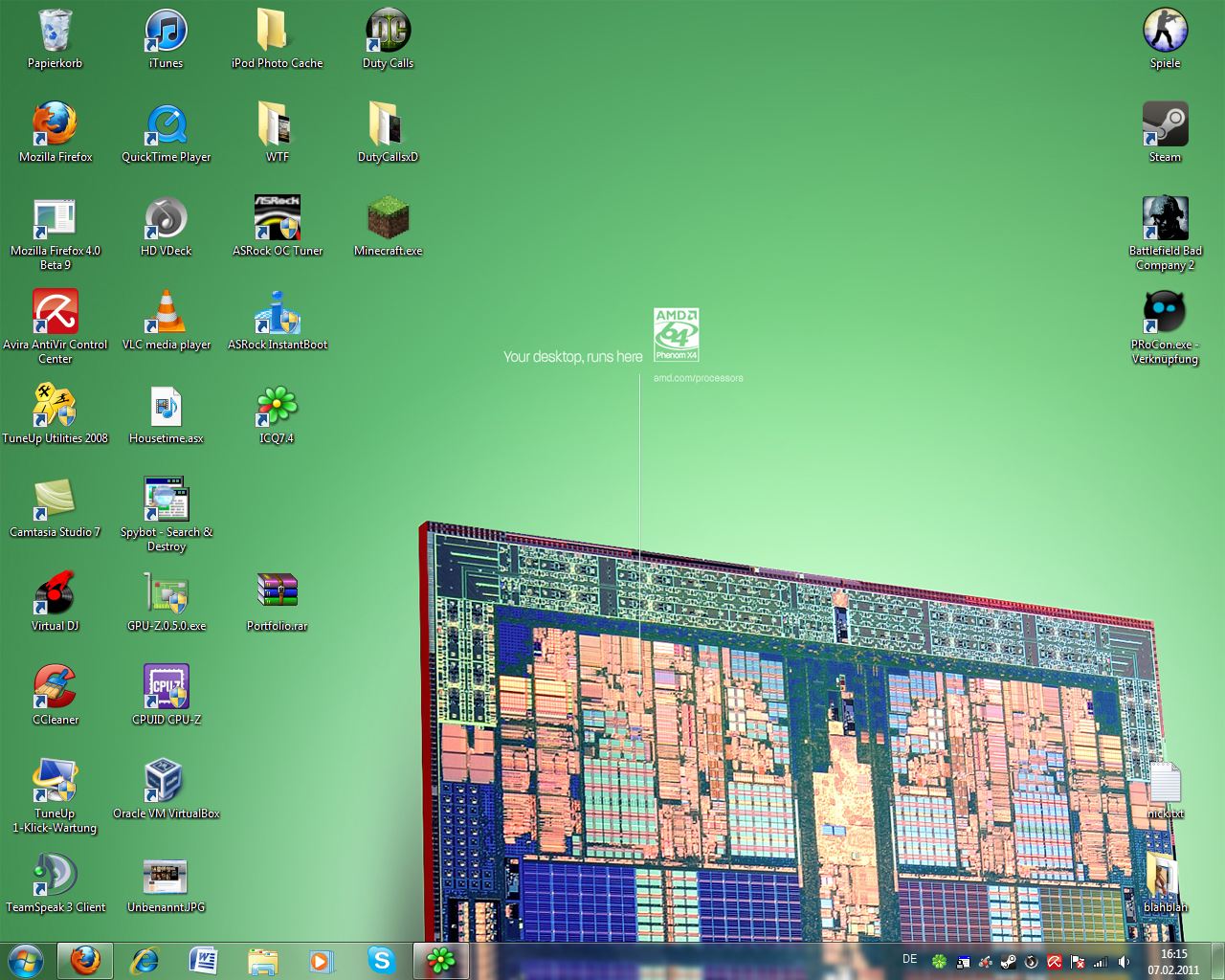Viewport: 1225px width, 980px height.
Task: Switch to Firefox in the taskbar
Action: 85,960
